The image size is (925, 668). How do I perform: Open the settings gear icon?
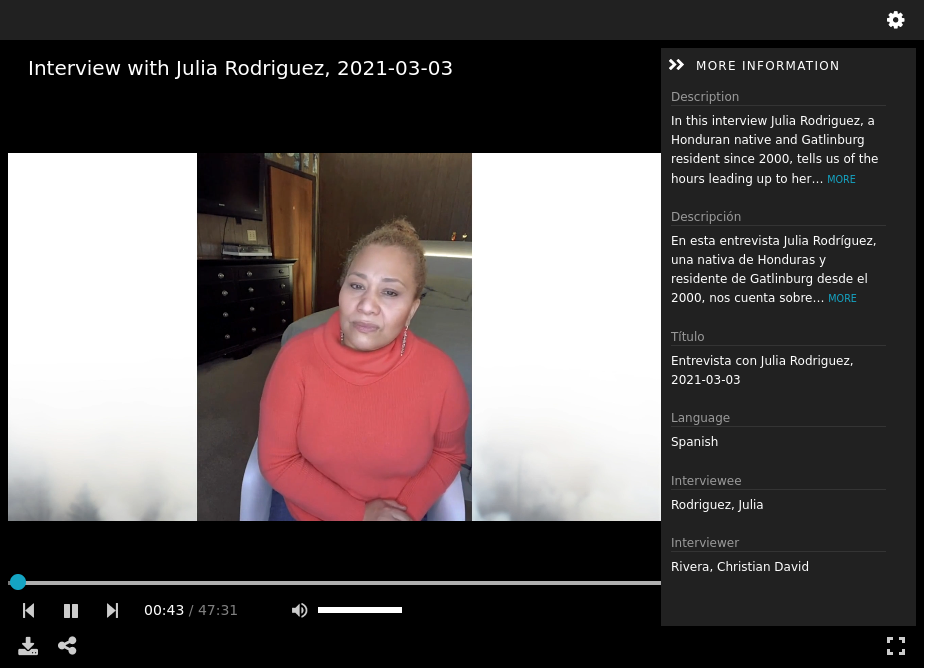895,20
